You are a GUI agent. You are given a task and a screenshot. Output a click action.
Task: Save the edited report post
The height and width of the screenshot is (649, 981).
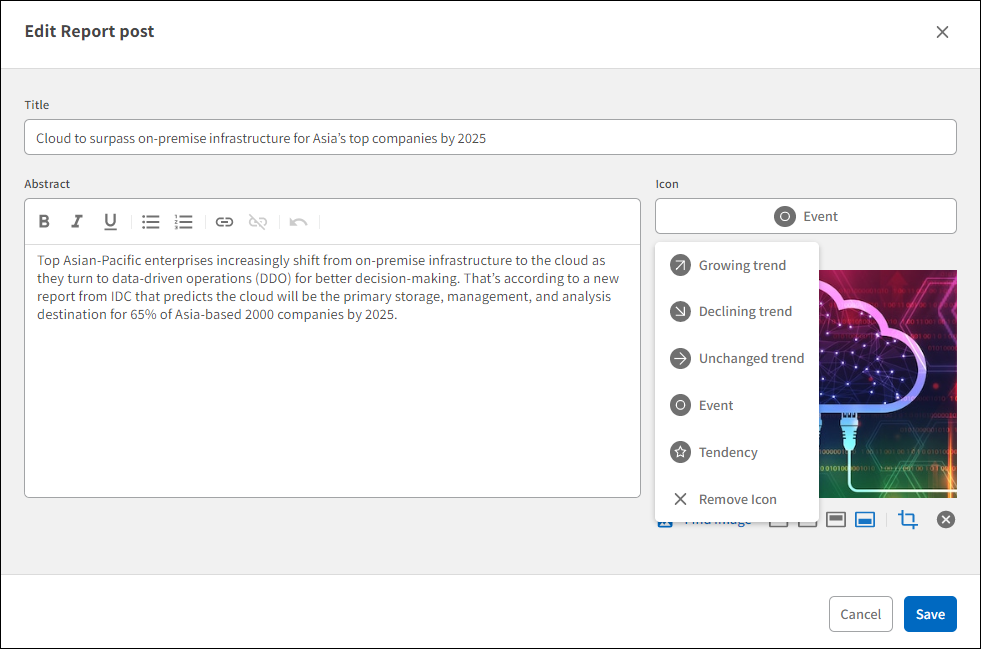point(930,614)
